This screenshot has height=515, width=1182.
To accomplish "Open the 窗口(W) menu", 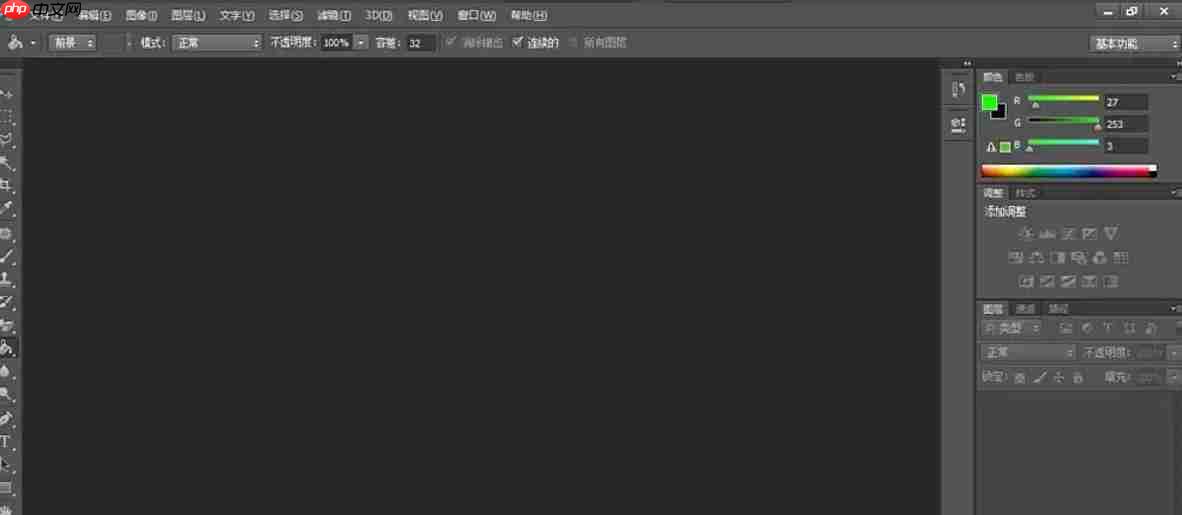I will point(477,15).
